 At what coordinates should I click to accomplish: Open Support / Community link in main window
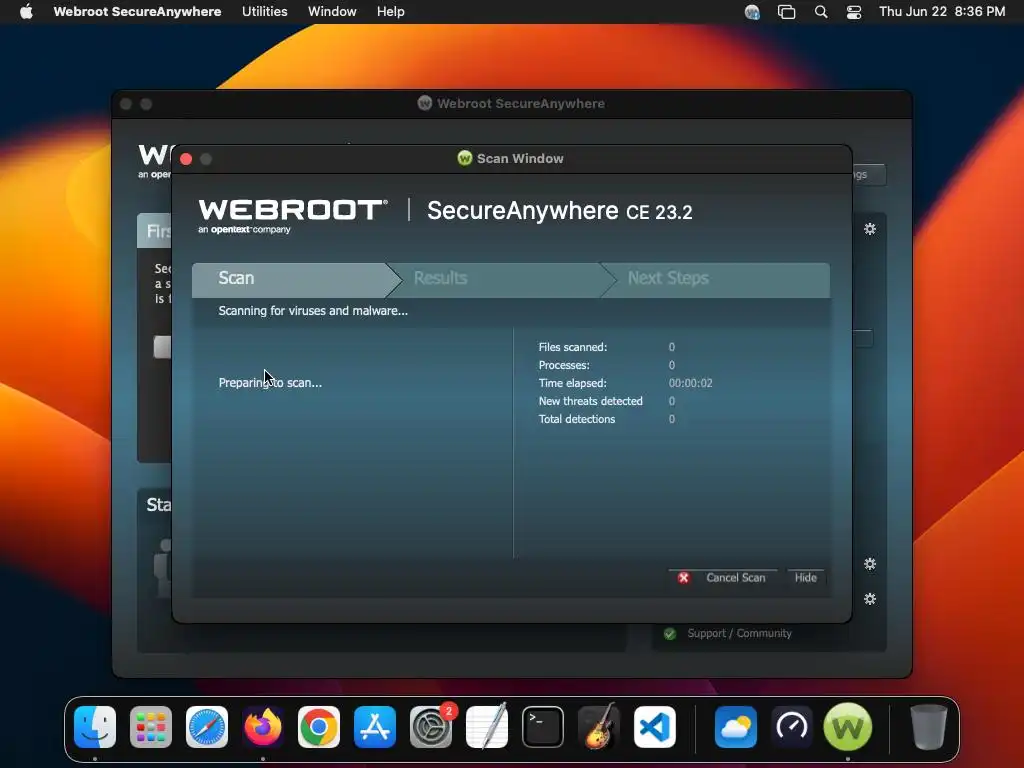tap(739, 633)
